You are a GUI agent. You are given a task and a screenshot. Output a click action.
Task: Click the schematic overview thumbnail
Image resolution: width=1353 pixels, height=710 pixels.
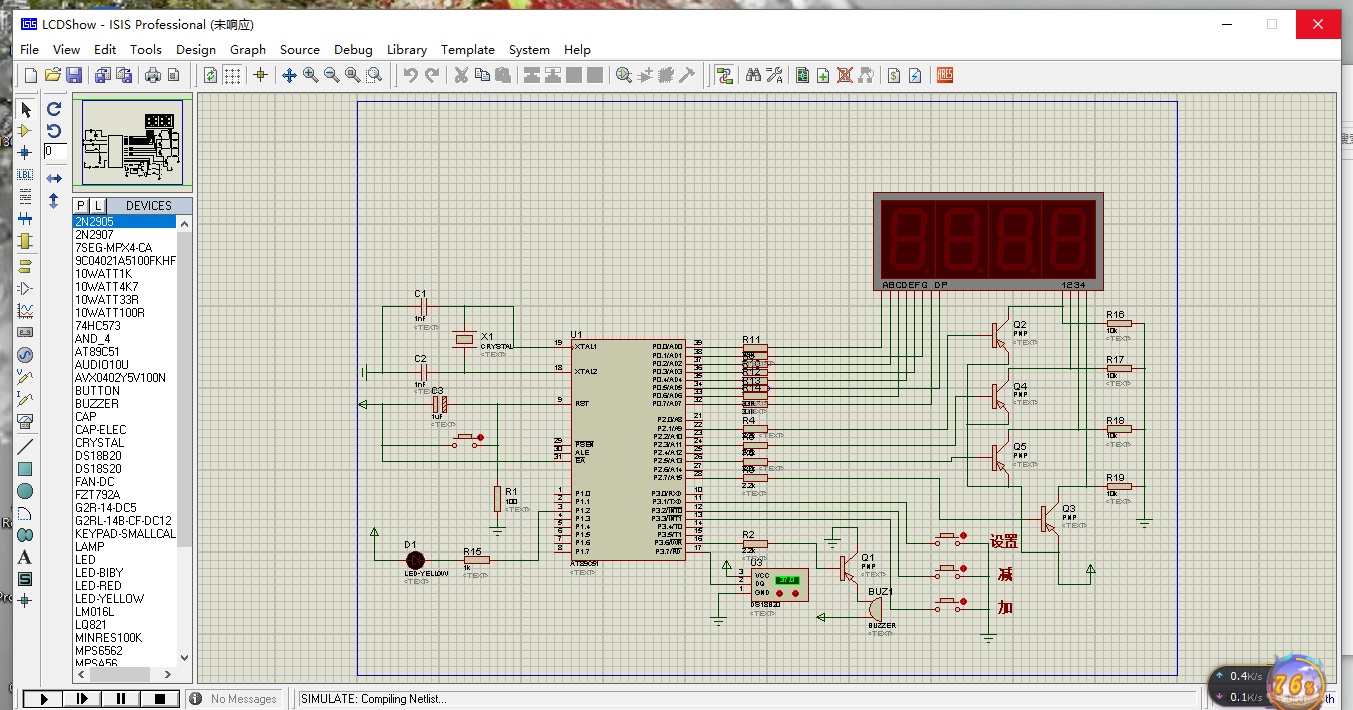coord(133,144)
